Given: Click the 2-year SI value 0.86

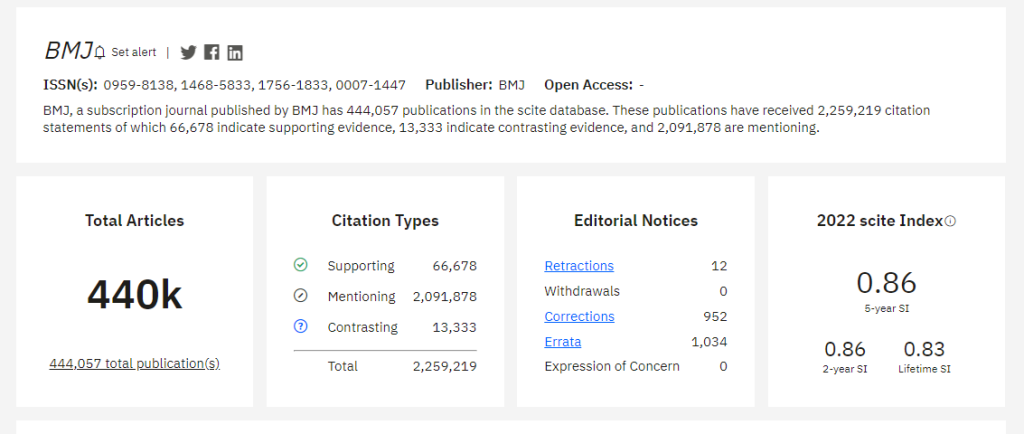Looking at the screenshot, I should point(844,349).
